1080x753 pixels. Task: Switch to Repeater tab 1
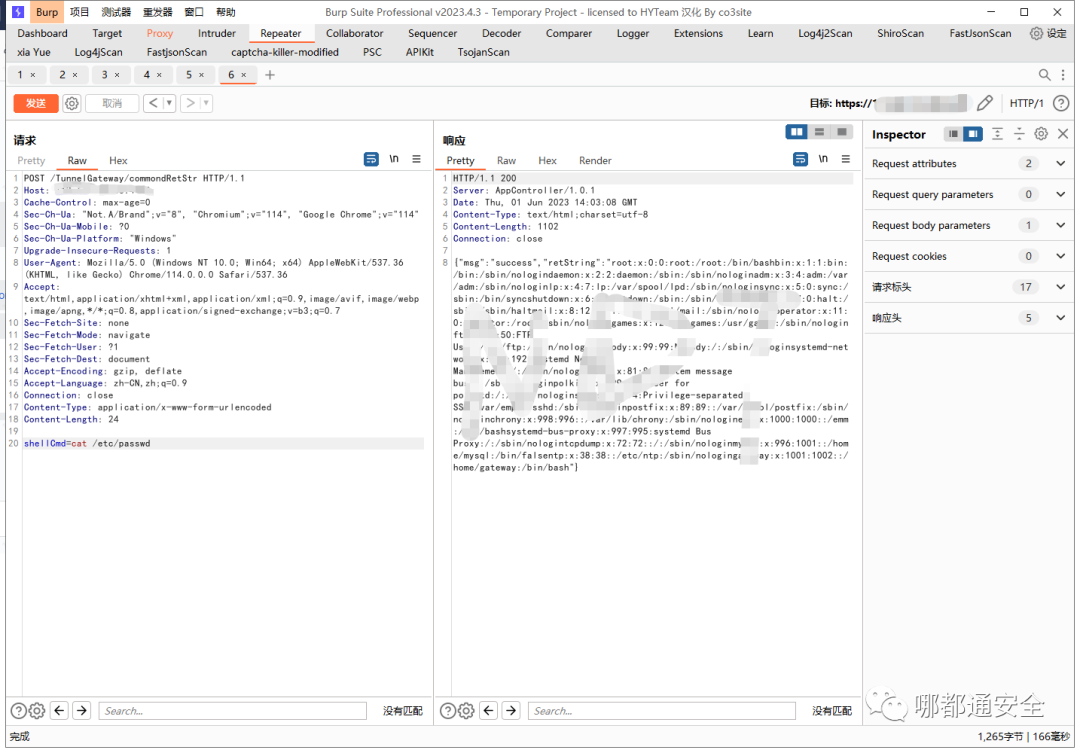coord(20,74)
